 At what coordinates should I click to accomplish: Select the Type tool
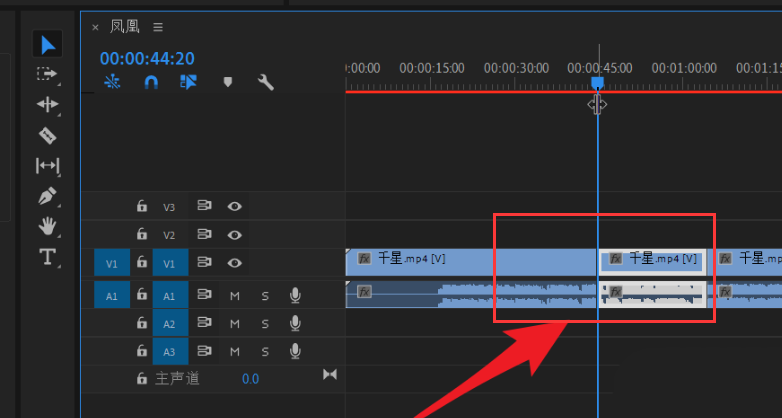pos(47,257)
